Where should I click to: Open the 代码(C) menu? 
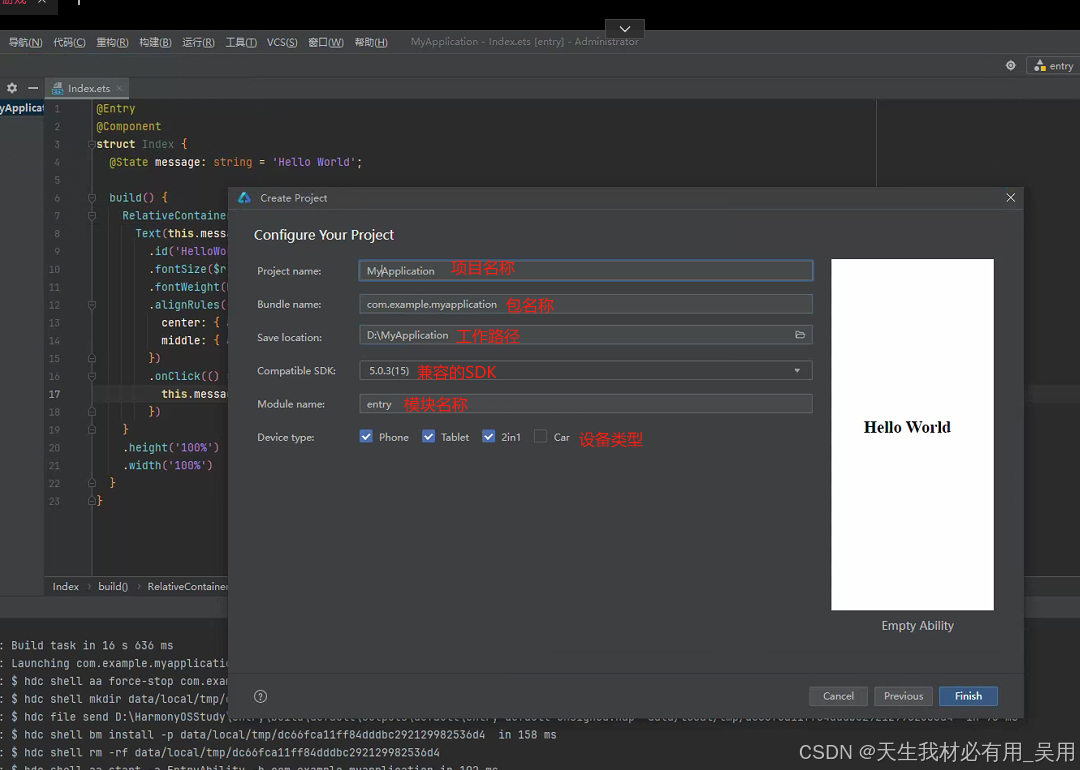coord(70,42)
